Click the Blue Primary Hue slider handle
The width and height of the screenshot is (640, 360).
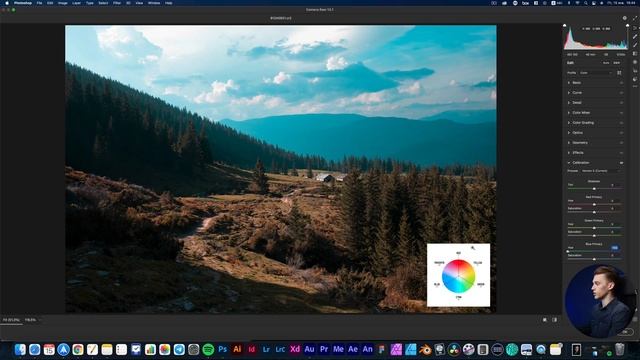(568, 251)
